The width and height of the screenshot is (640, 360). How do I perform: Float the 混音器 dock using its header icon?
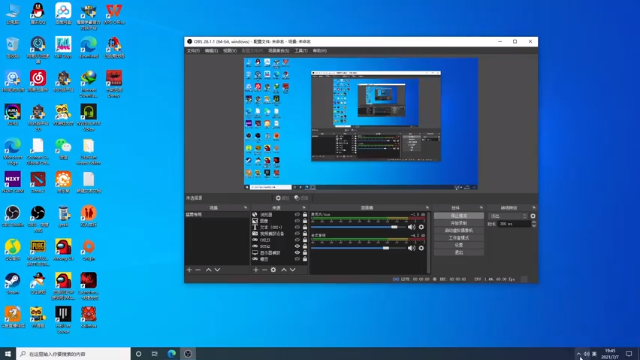tap(427, 208)
